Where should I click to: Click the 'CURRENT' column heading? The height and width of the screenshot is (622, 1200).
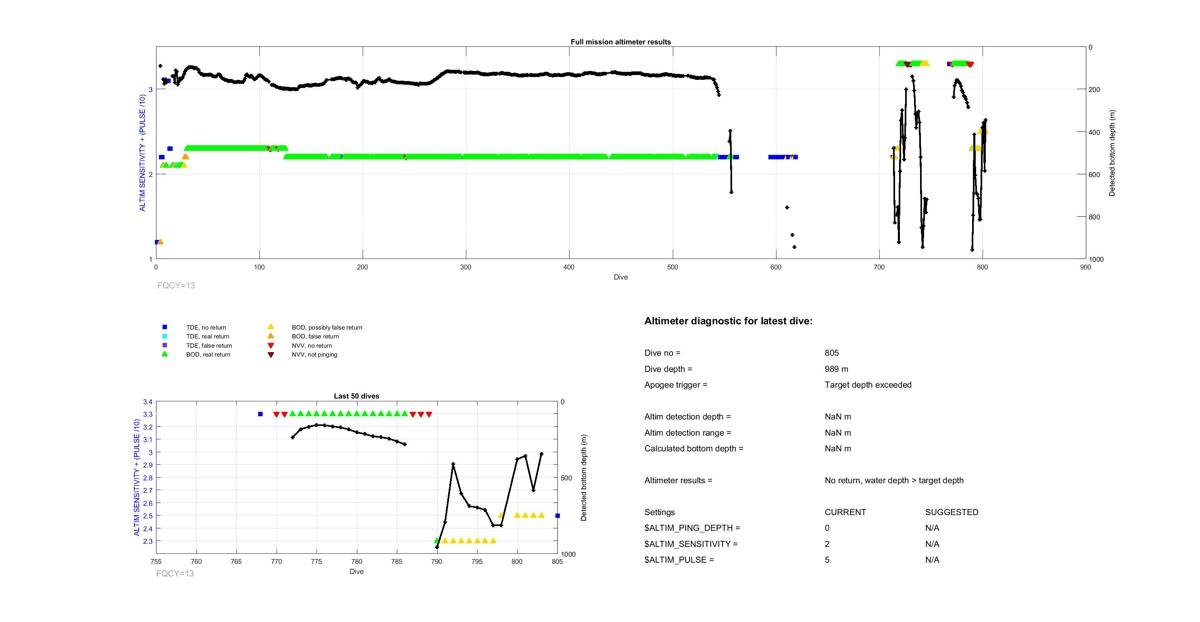tap(845, 512)
